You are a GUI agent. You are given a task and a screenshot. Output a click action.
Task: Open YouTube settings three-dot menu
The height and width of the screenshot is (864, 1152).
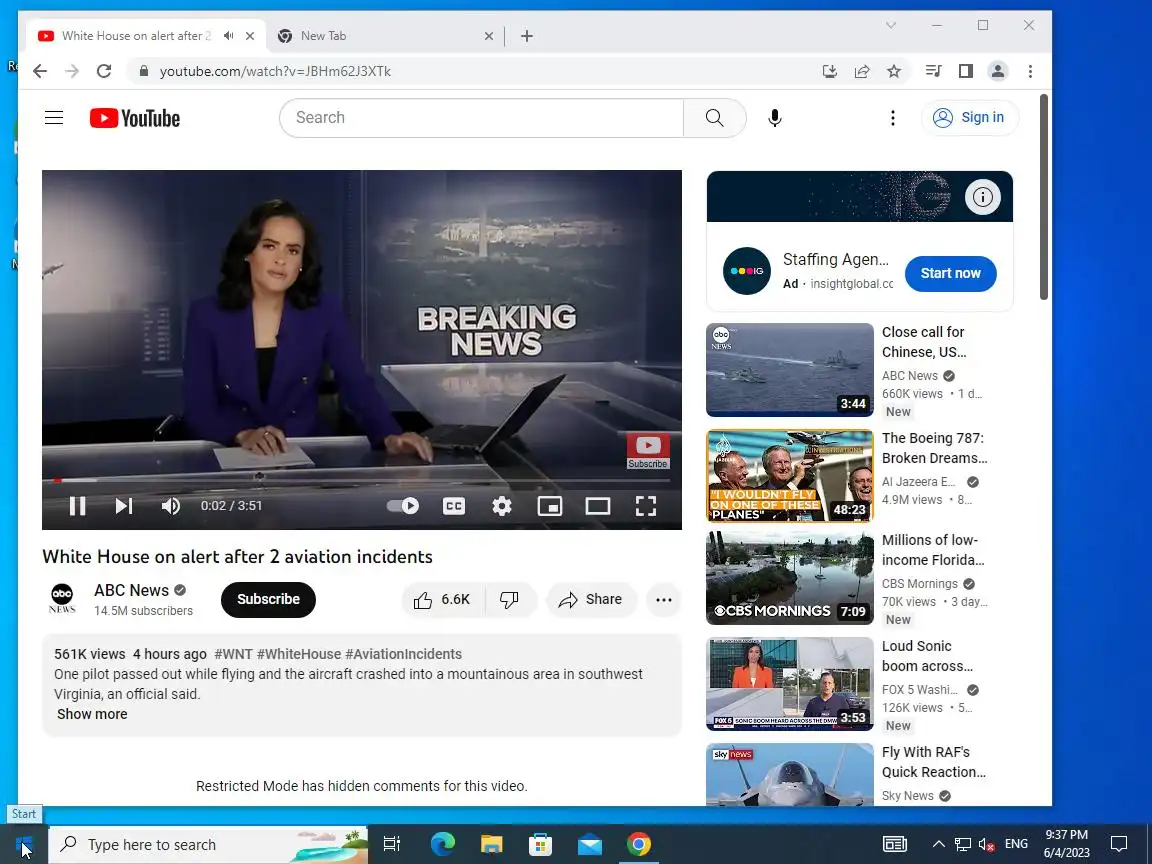[x=893, y=118]
